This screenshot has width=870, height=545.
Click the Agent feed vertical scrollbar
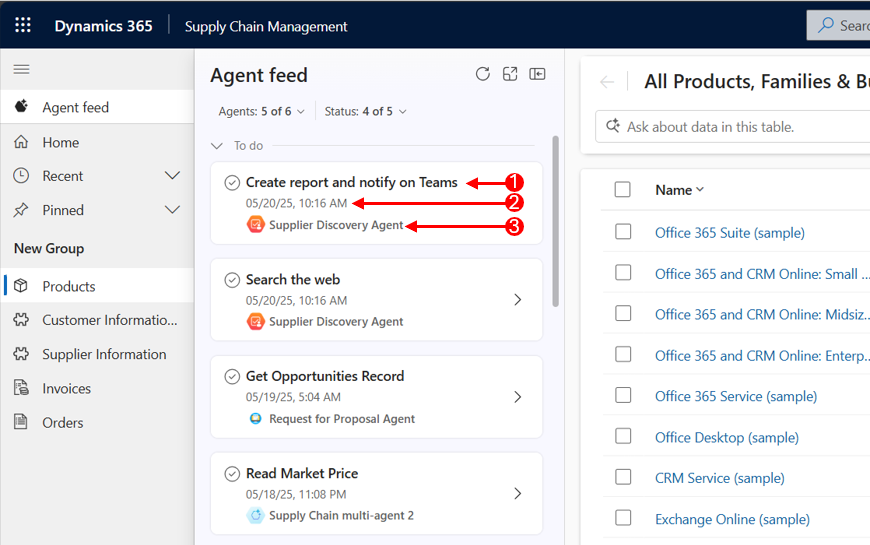point(555,221)
